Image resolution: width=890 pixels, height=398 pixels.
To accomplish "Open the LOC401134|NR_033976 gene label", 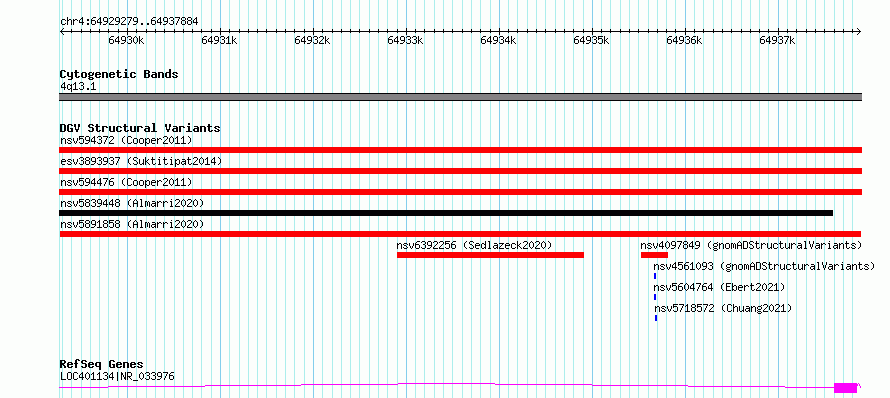I will click(x=117, y=376).
